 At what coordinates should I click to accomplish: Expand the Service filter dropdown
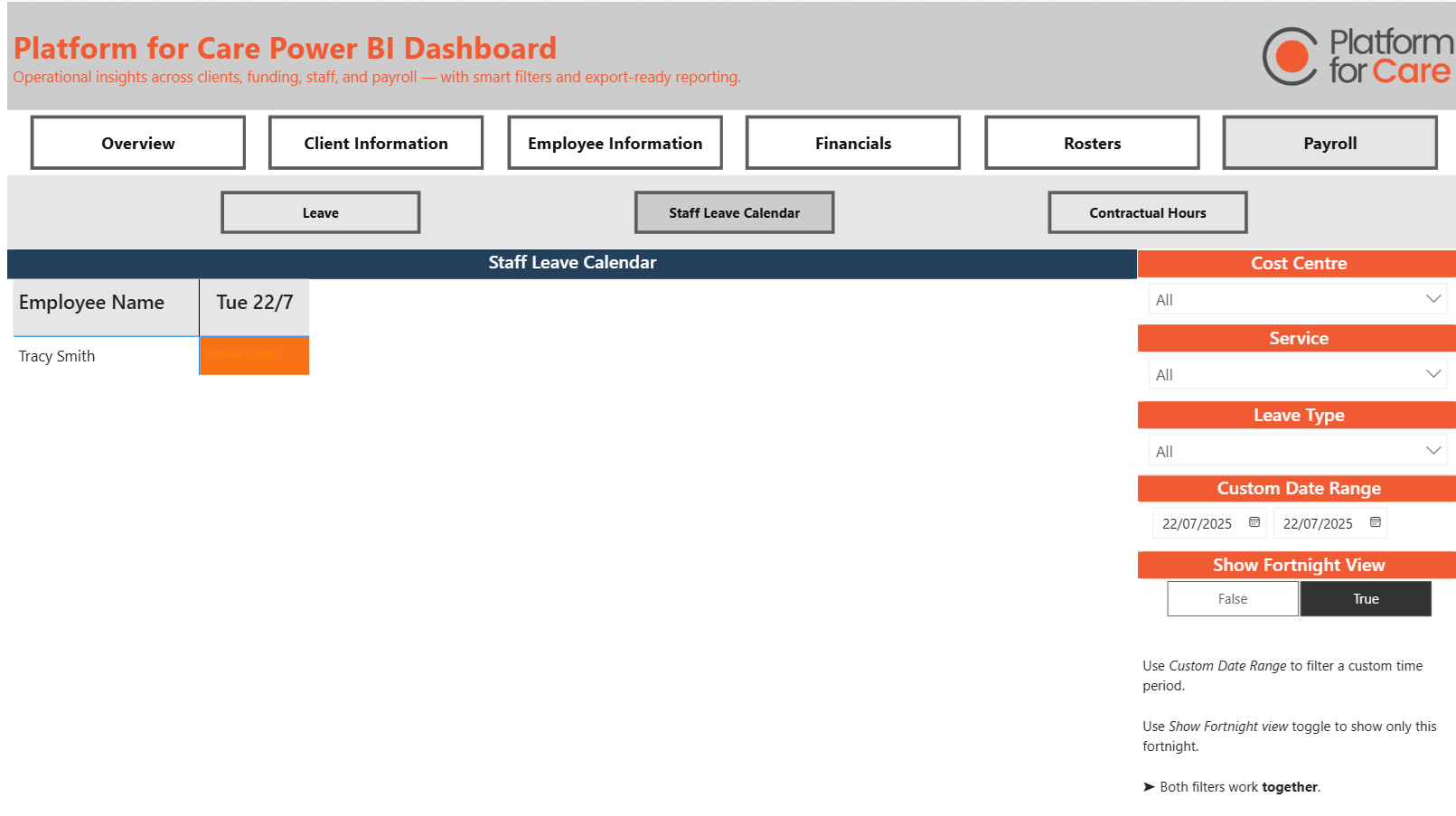[x=1298, y=374]
